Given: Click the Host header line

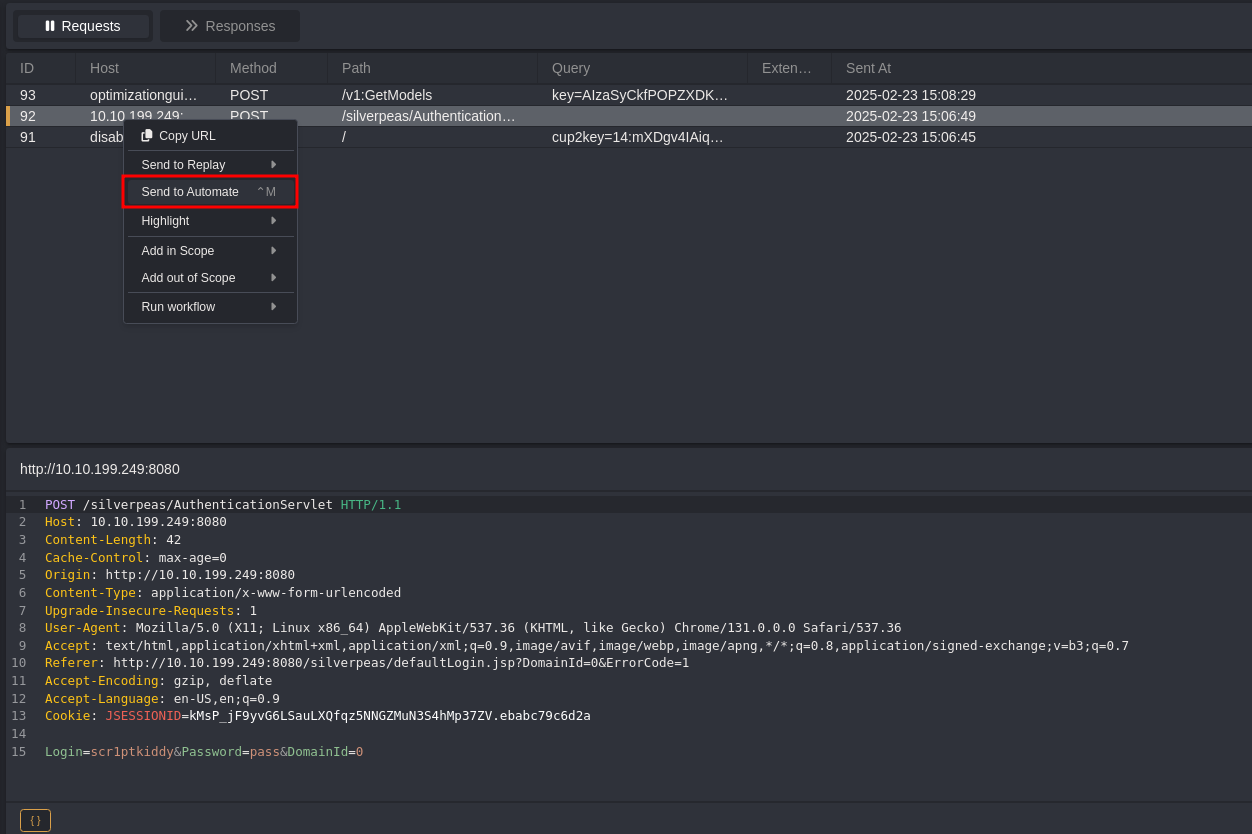Looking at the screenshot, I should click(x=136, y=522).
